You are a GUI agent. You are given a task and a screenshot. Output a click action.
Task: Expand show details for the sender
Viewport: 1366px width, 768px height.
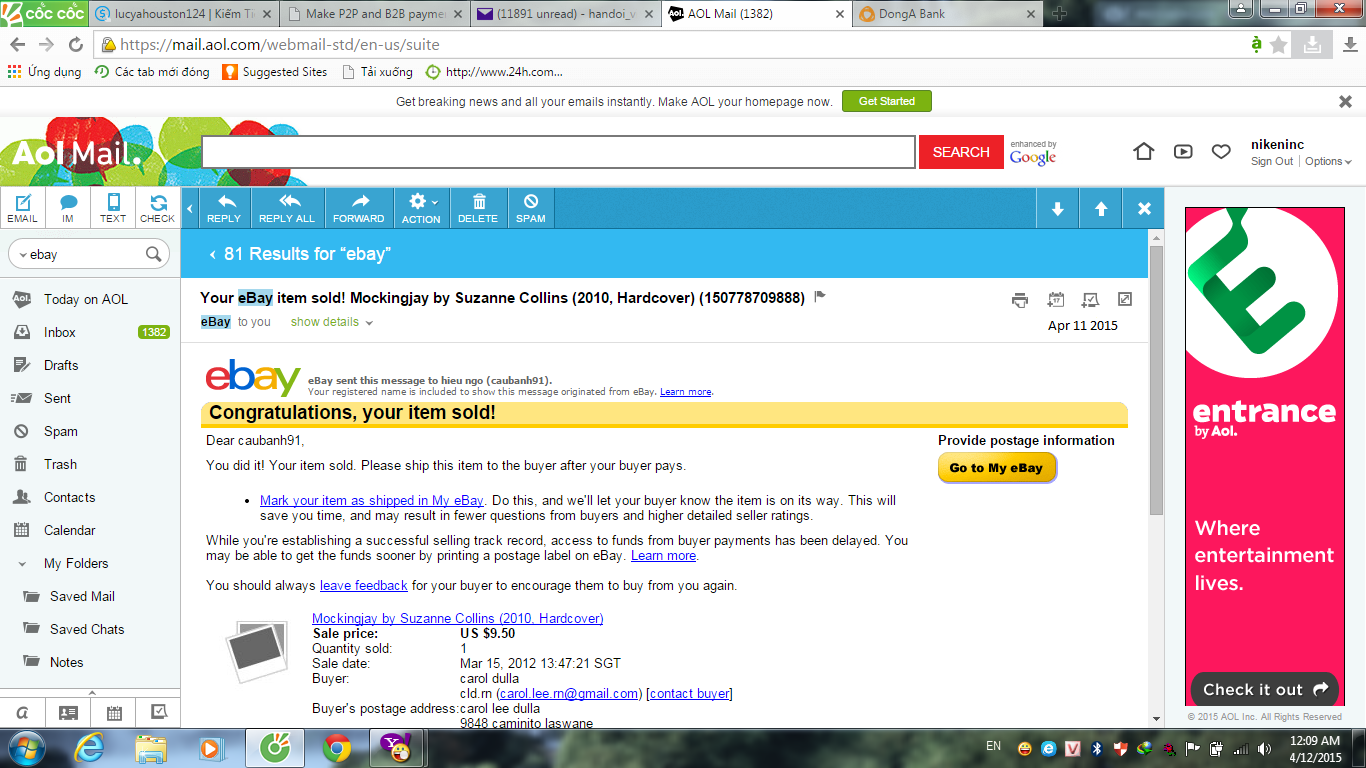(331, 322)
